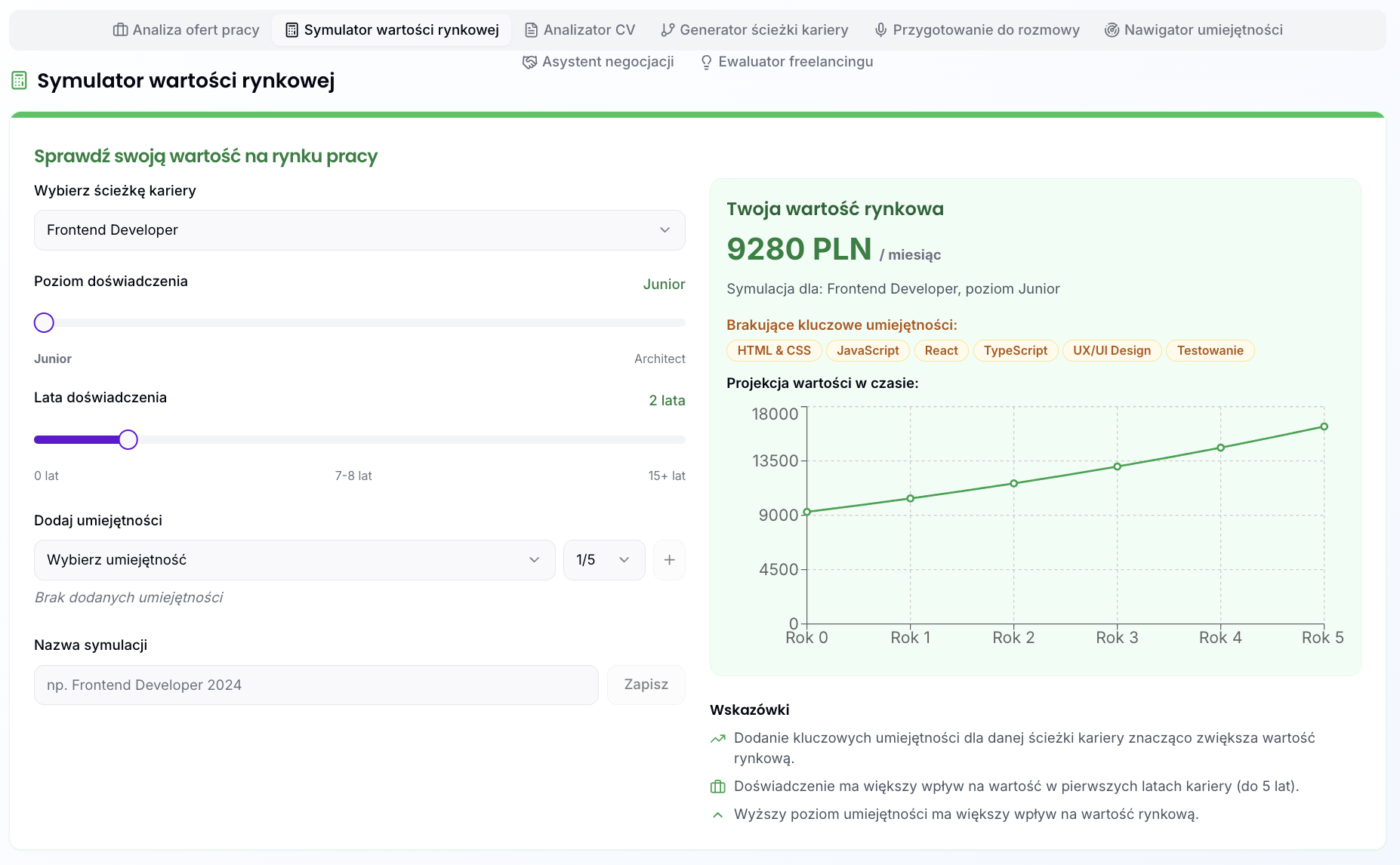
Task: Open the Nawigator umiejętności tab
Action: [1194, 30]
